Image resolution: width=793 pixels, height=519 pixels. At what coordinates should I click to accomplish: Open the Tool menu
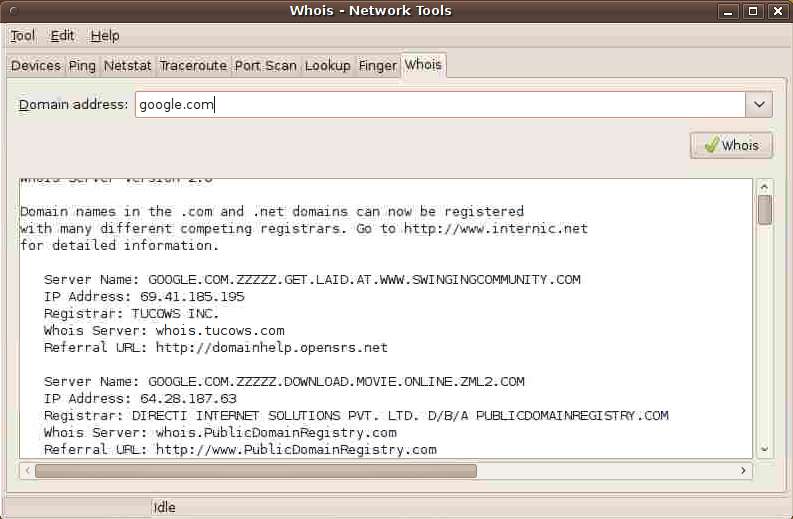(23, 36)
